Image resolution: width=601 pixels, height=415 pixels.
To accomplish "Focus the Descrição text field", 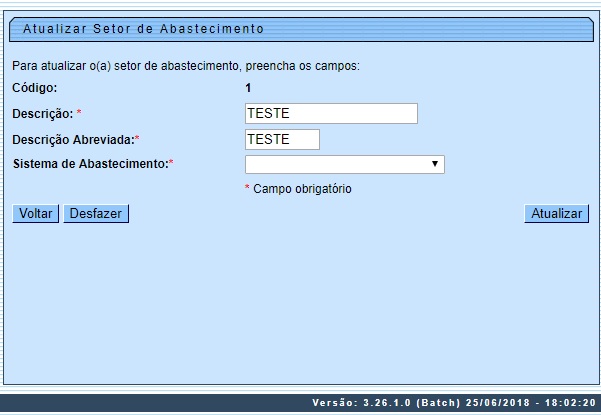I will tap(331, 114).
